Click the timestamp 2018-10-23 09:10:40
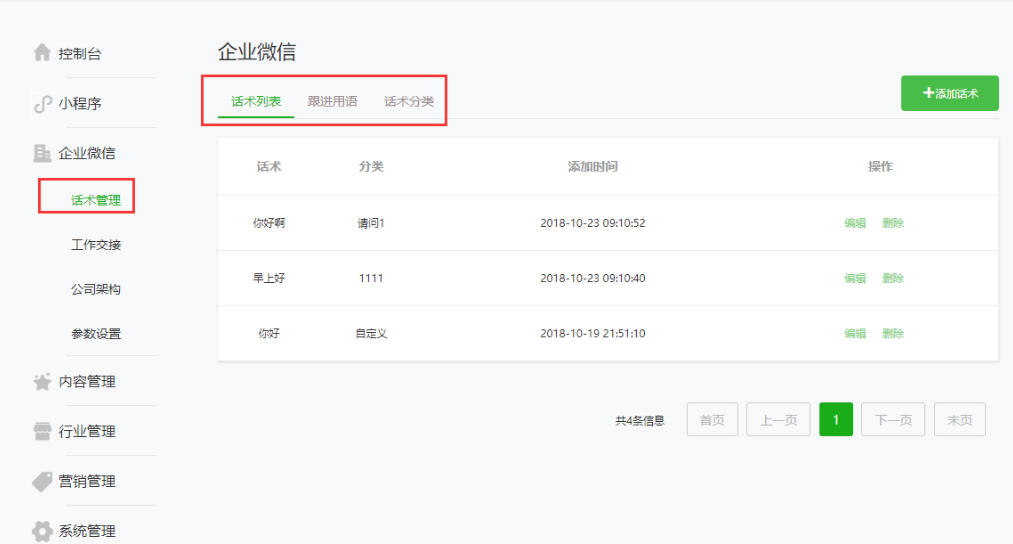The width and height of the screenshot is (1013, 544). pos(592,278)
